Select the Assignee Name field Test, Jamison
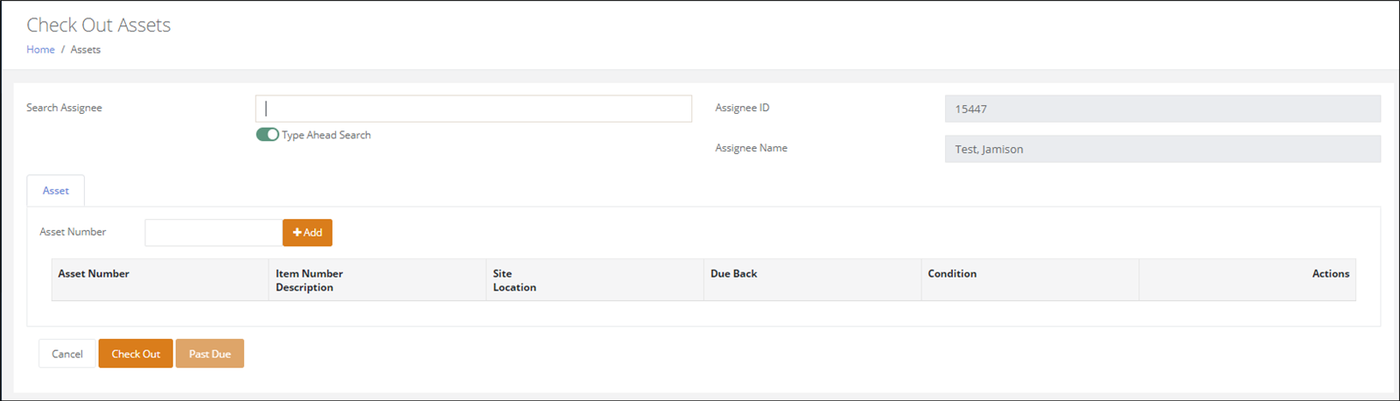1400x401 pixels. coord(1162,149)
